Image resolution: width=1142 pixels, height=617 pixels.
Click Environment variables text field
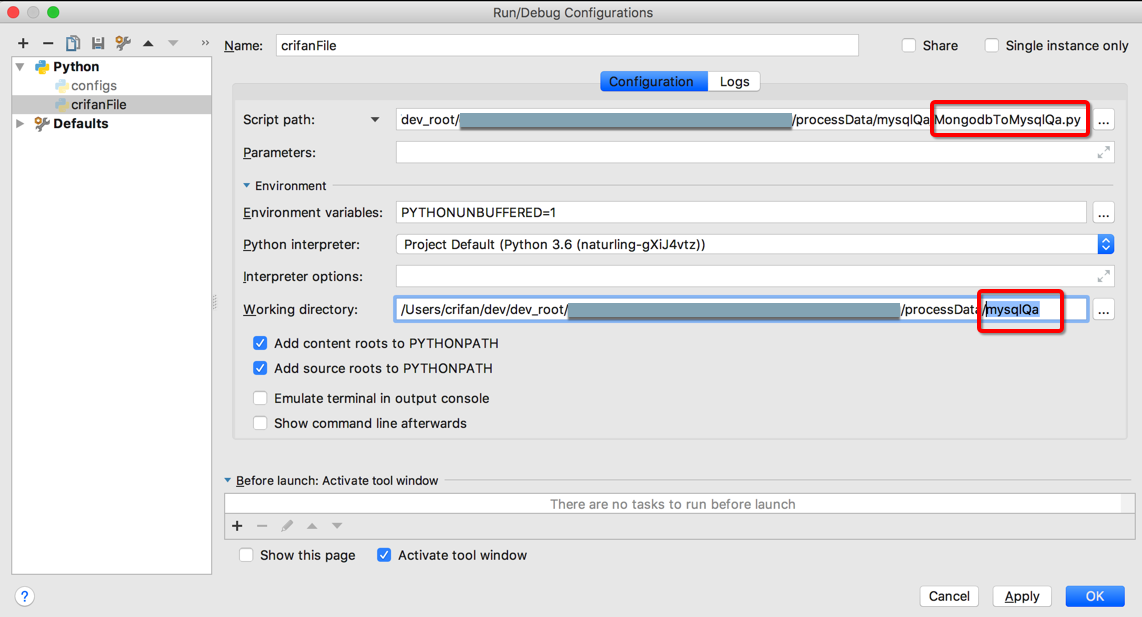pos(741,213)
